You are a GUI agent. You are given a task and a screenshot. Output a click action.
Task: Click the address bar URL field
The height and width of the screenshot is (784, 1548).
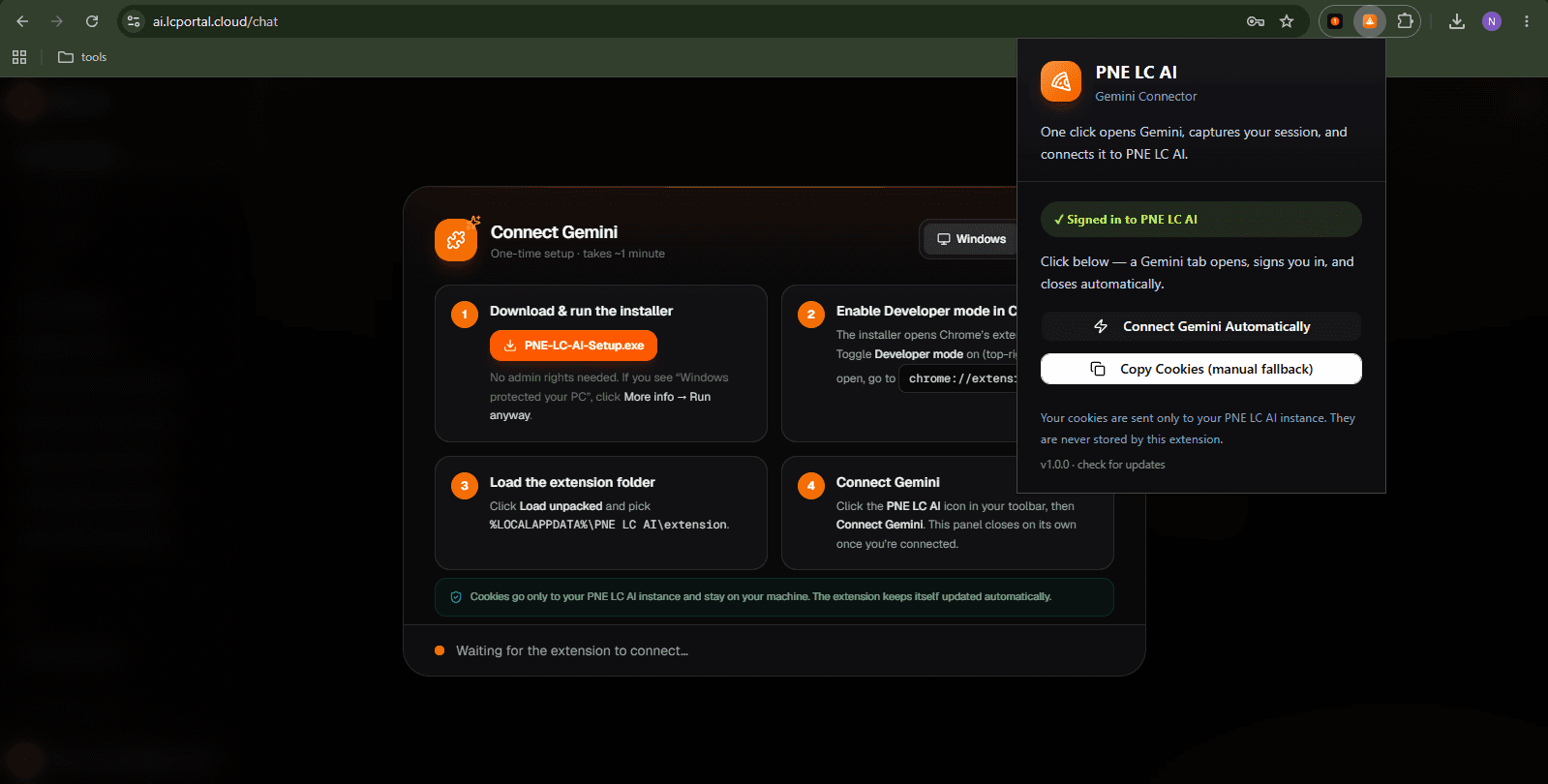pos(678,21)
